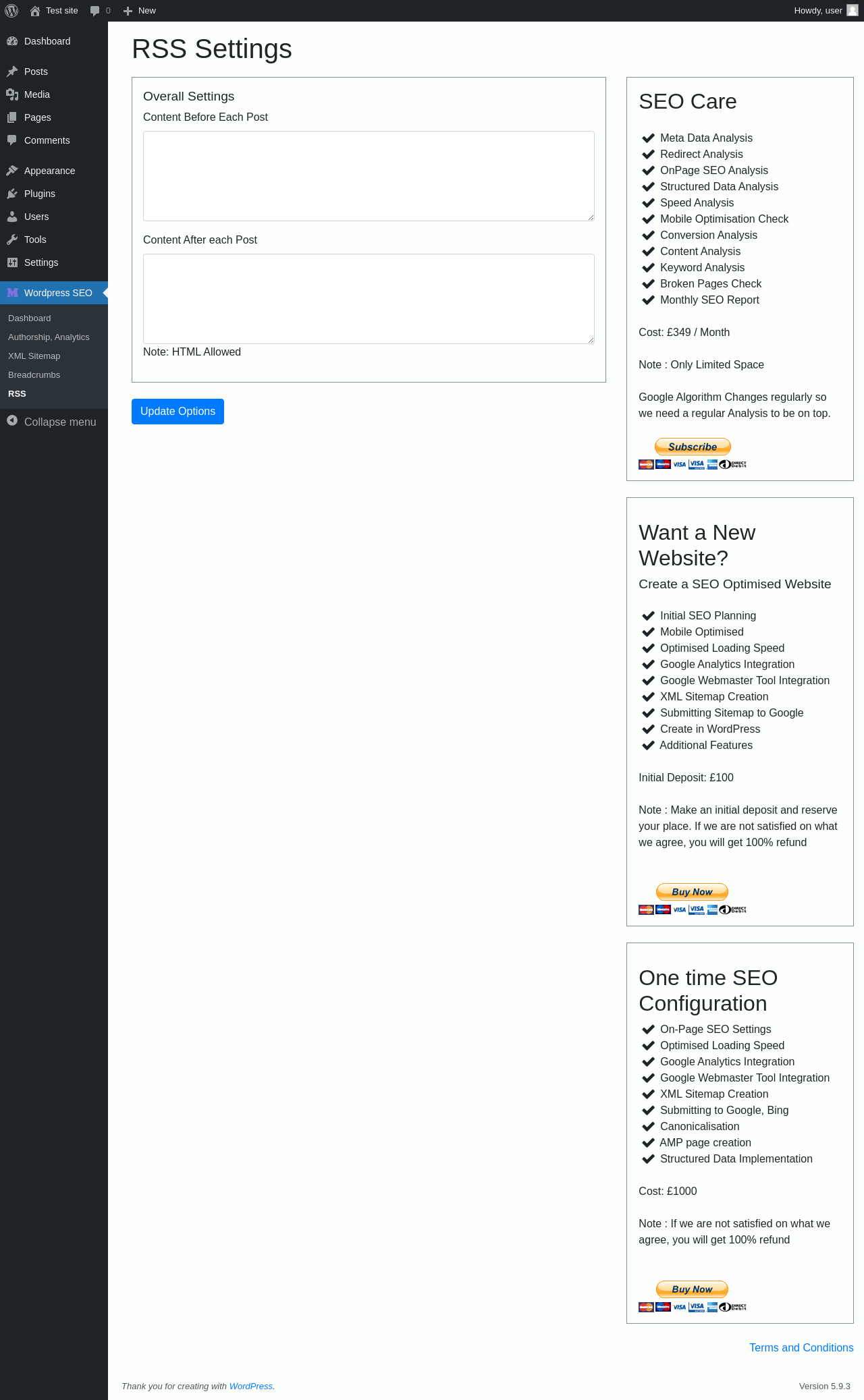The height and width of the screenshot is (1400, 864).
Task: Open the Terms and Conditions link
Action: pyautogui.click(x=801, y=1347)
